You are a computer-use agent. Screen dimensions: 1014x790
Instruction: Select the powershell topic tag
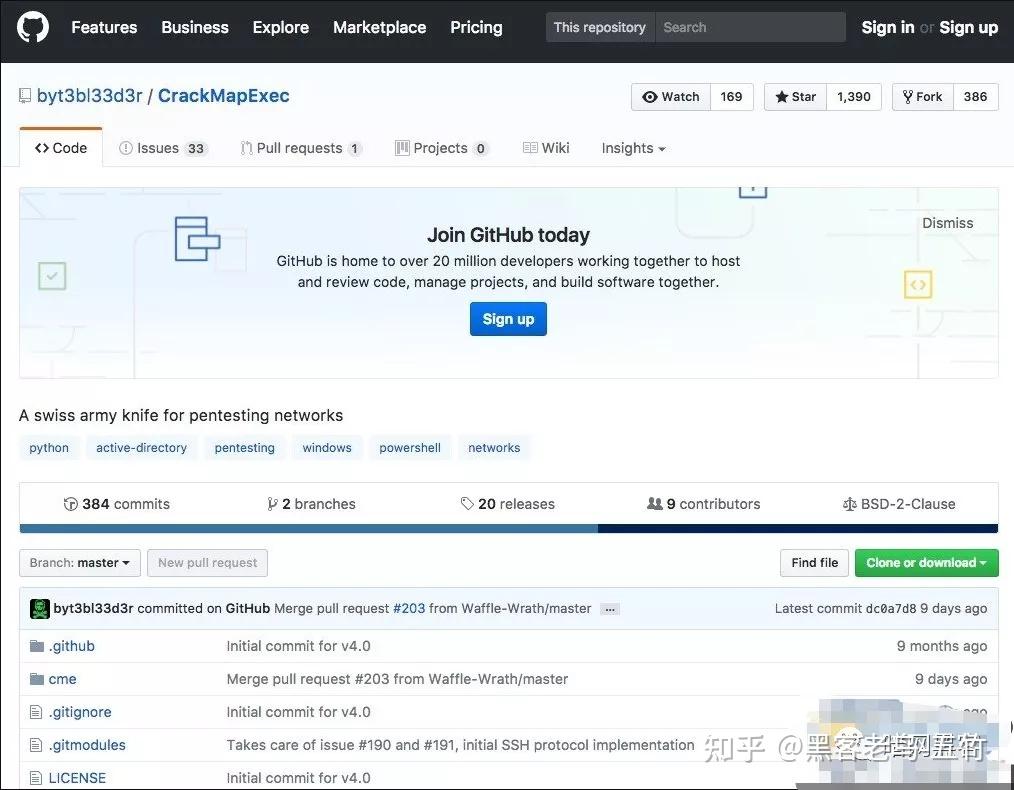pyautogui.click(x=410, y=447)
